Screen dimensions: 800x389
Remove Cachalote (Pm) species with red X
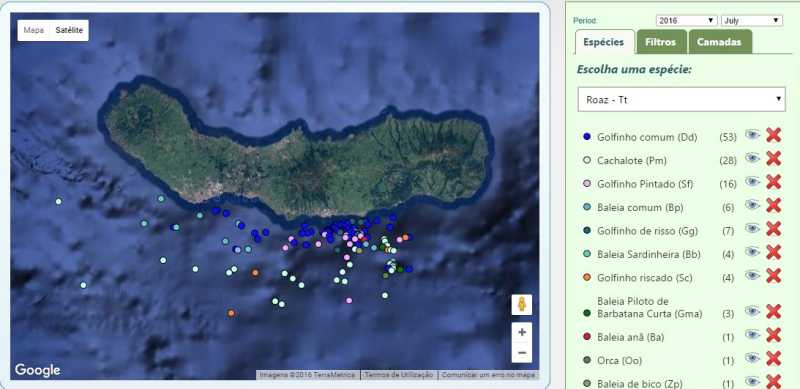[773, 159]
